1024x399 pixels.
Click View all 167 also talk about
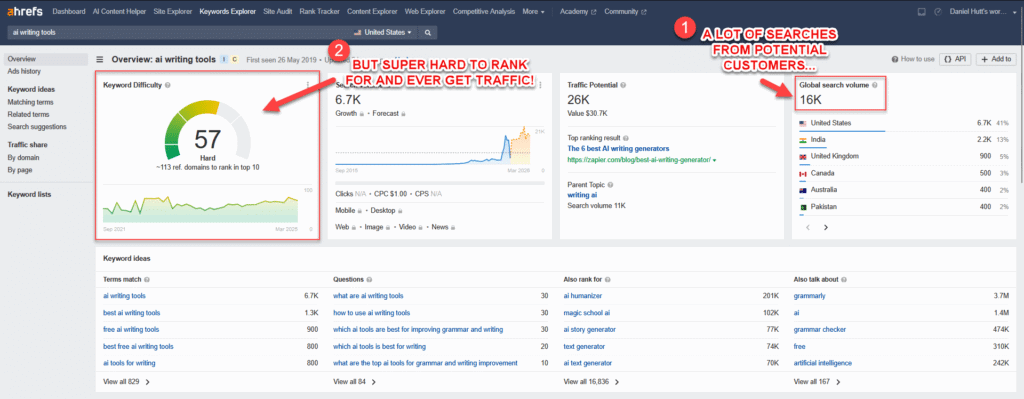(x=817, y=381)
